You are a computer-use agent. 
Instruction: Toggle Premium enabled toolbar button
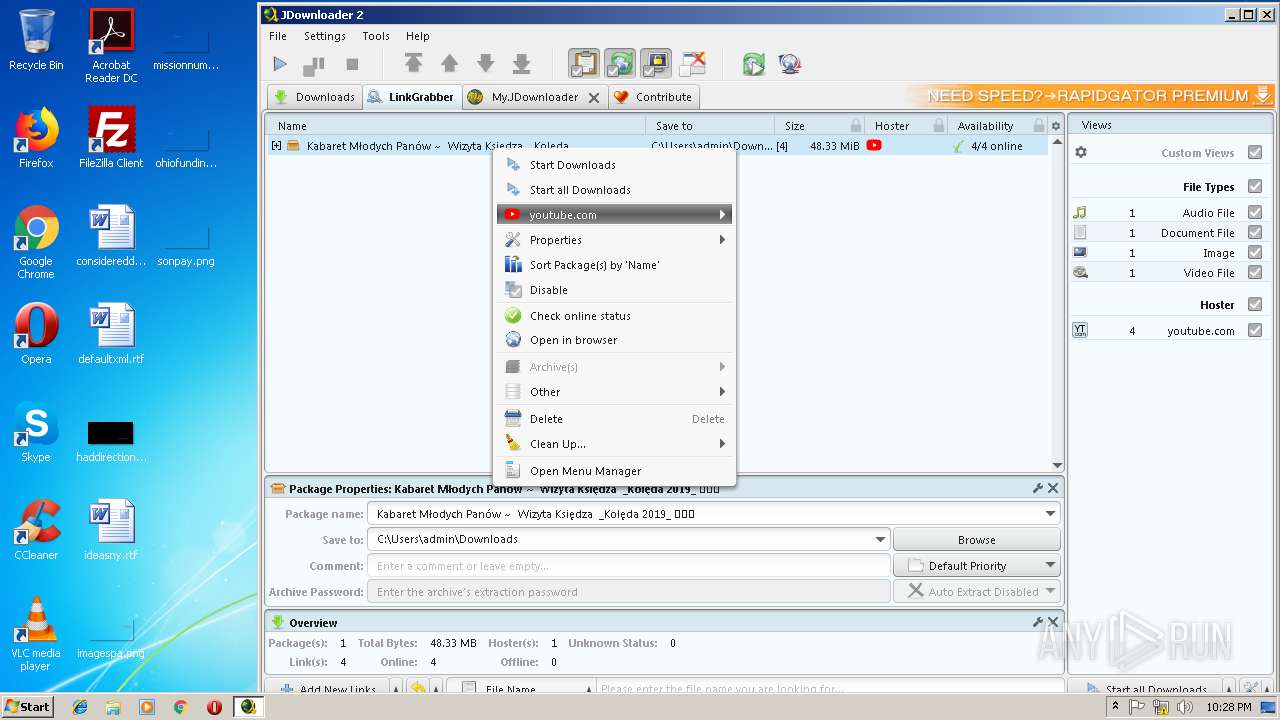click(x=656, y=64)
